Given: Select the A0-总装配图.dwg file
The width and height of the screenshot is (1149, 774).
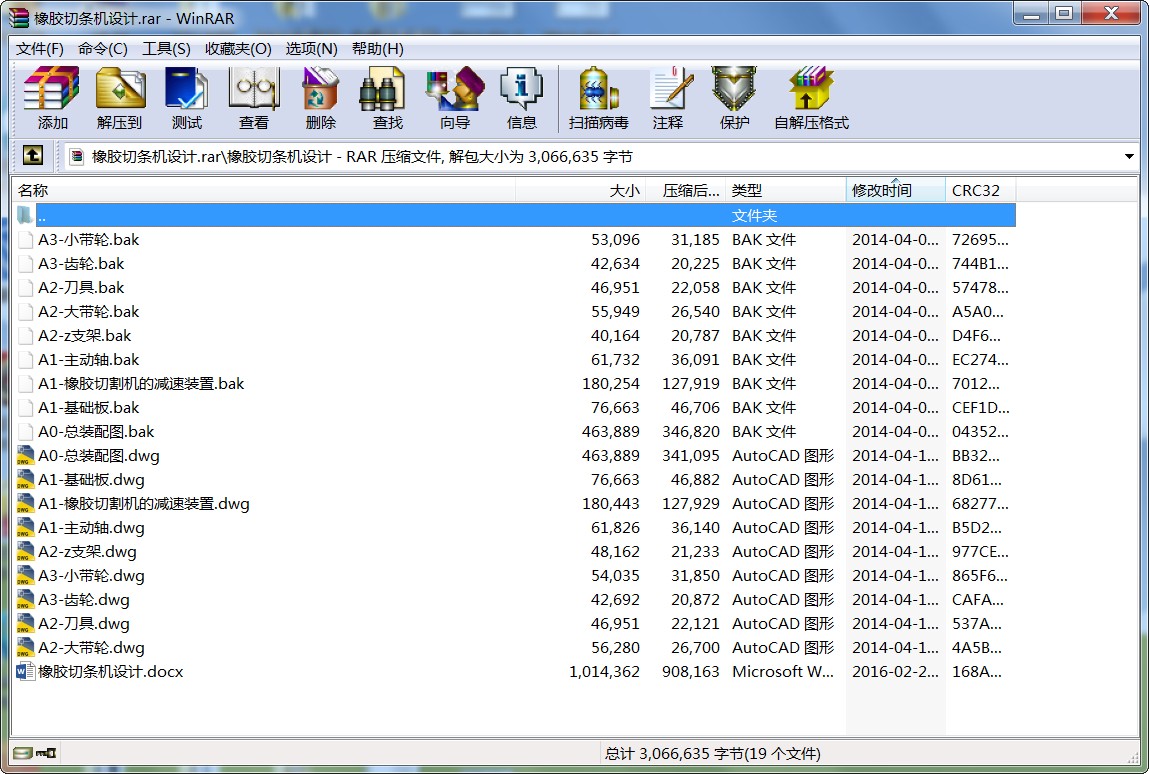Looking at the screenshot, I should 98,456.
